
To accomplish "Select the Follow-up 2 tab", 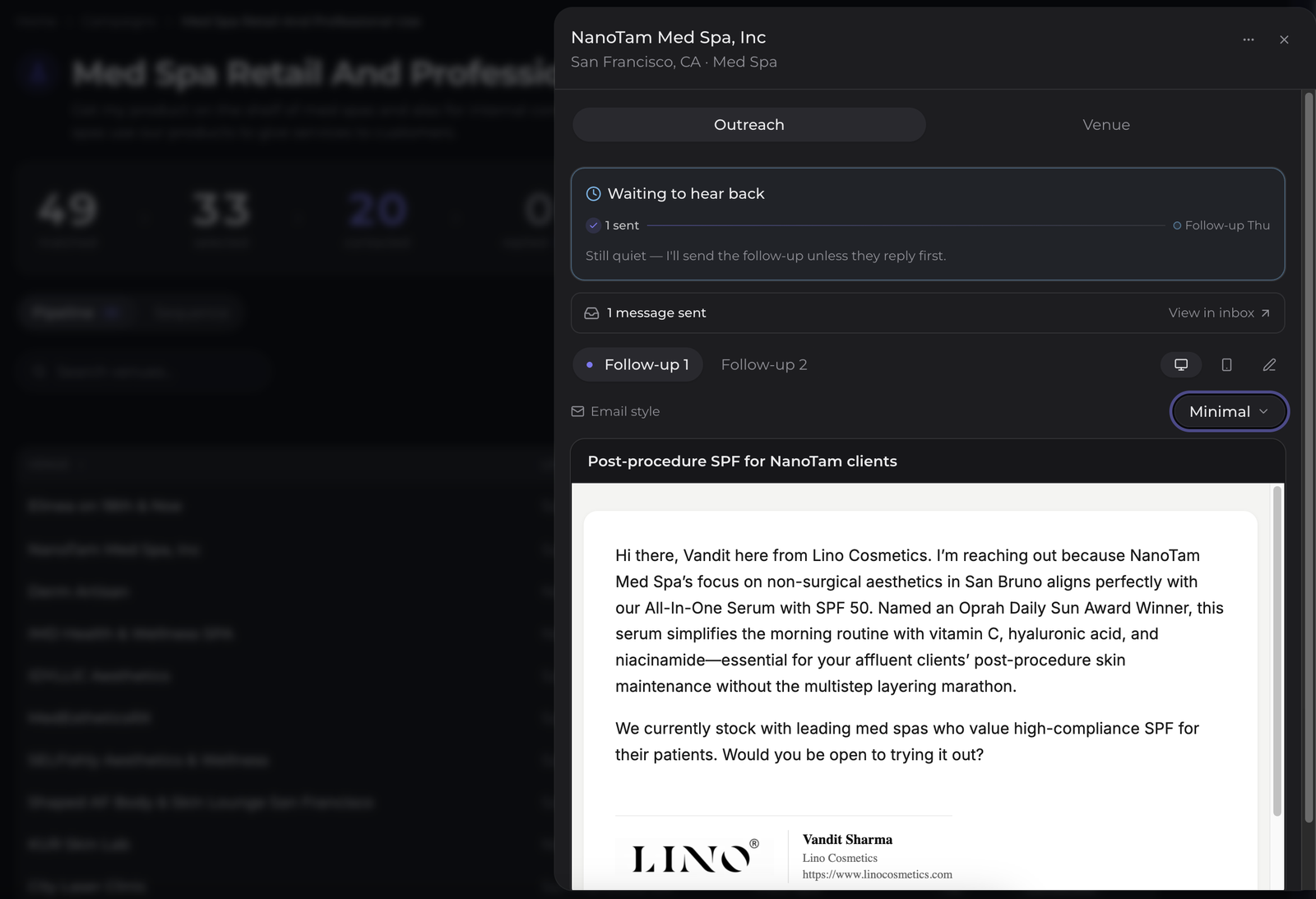I will [x=764, y=364].
